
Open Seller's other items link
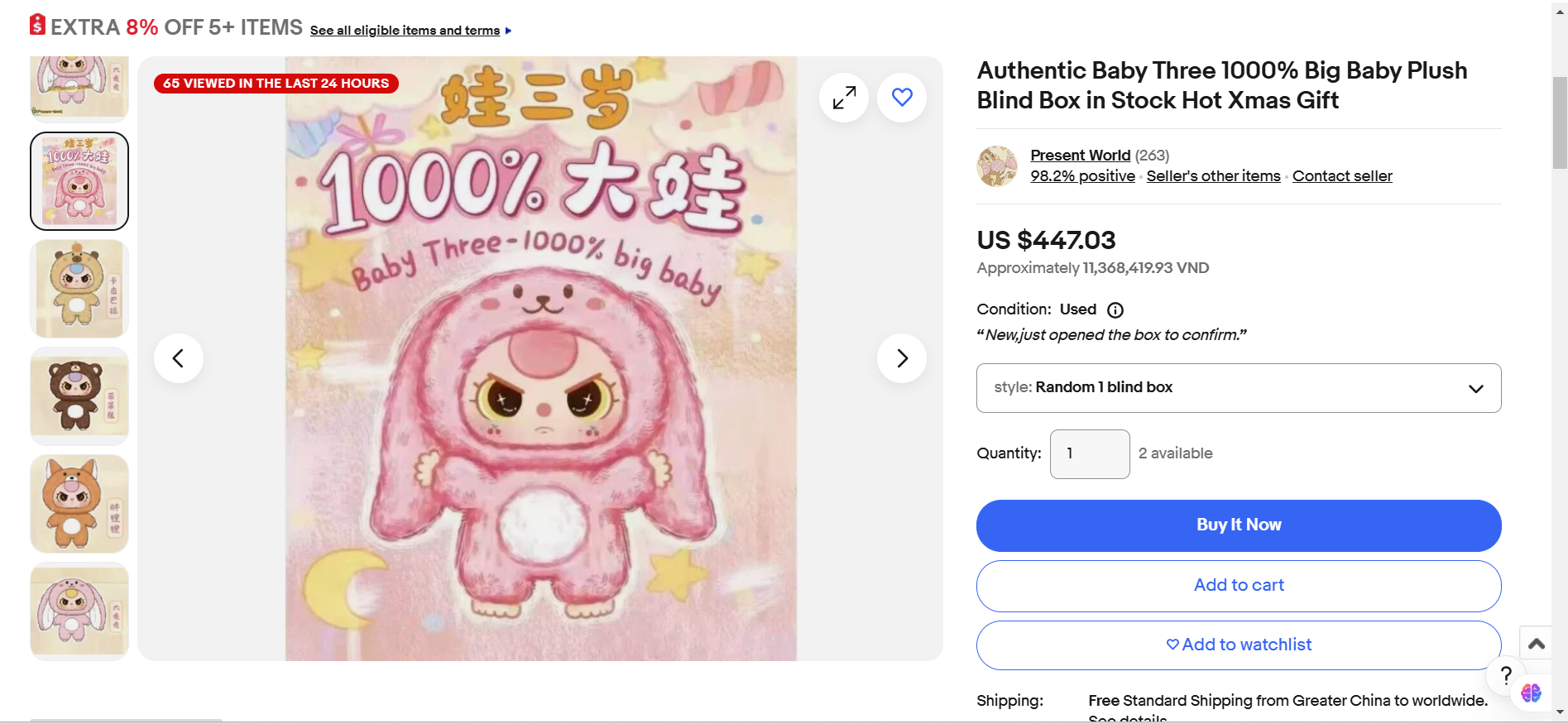pos(1213,176)
